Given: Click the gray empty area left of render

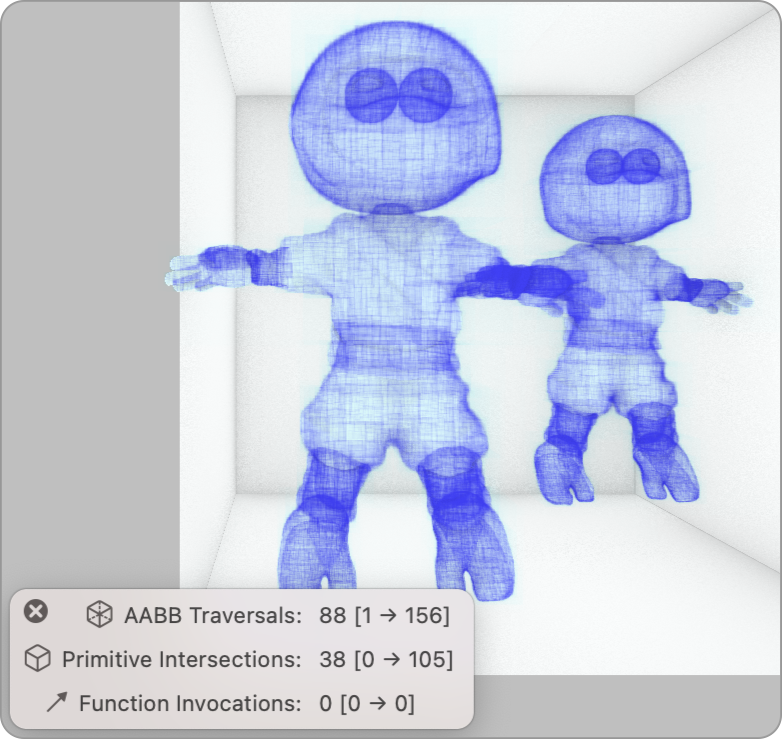Looking at the screenshot, I should (x=90, y=300).
